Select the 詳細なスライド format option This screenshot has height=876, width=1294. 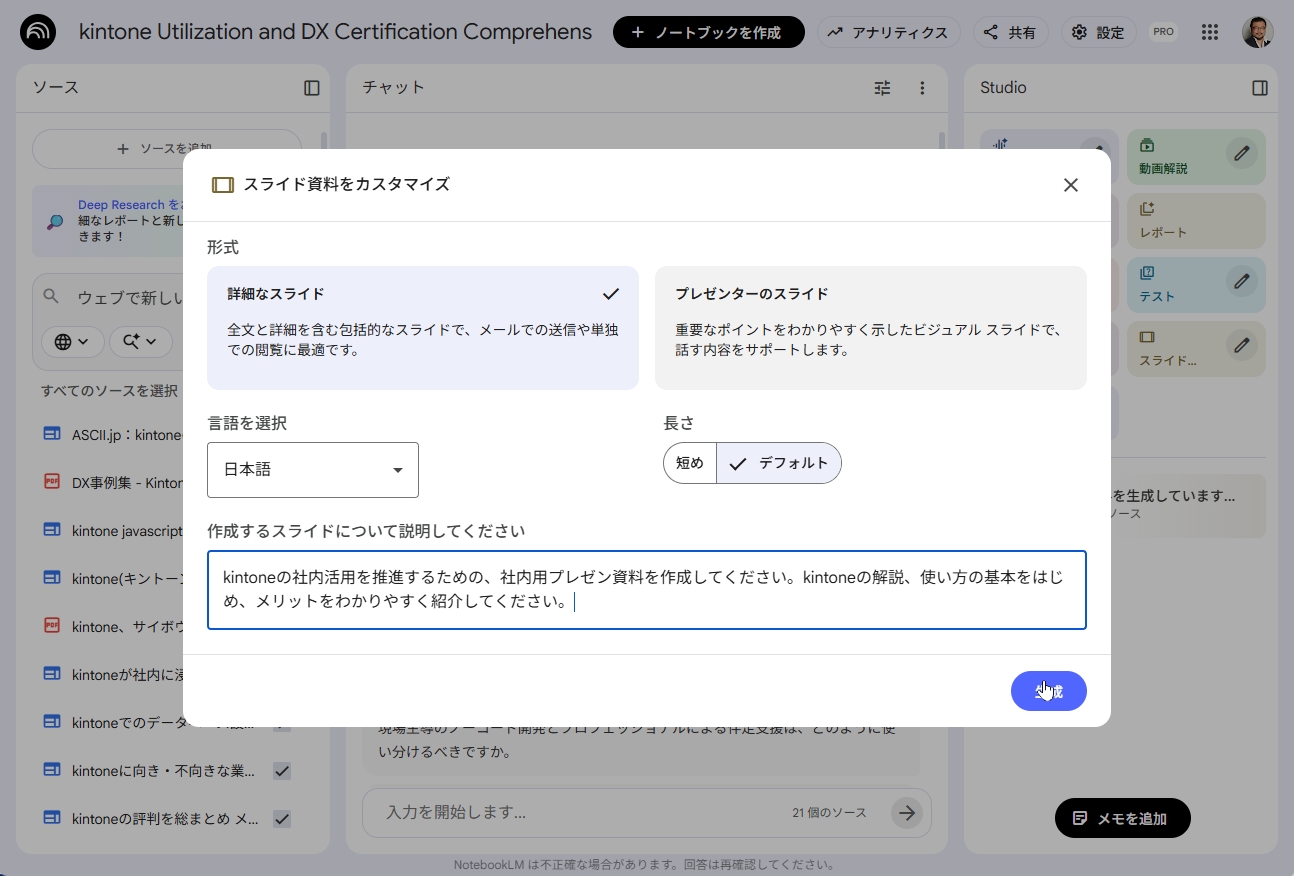tap(423, 327)
